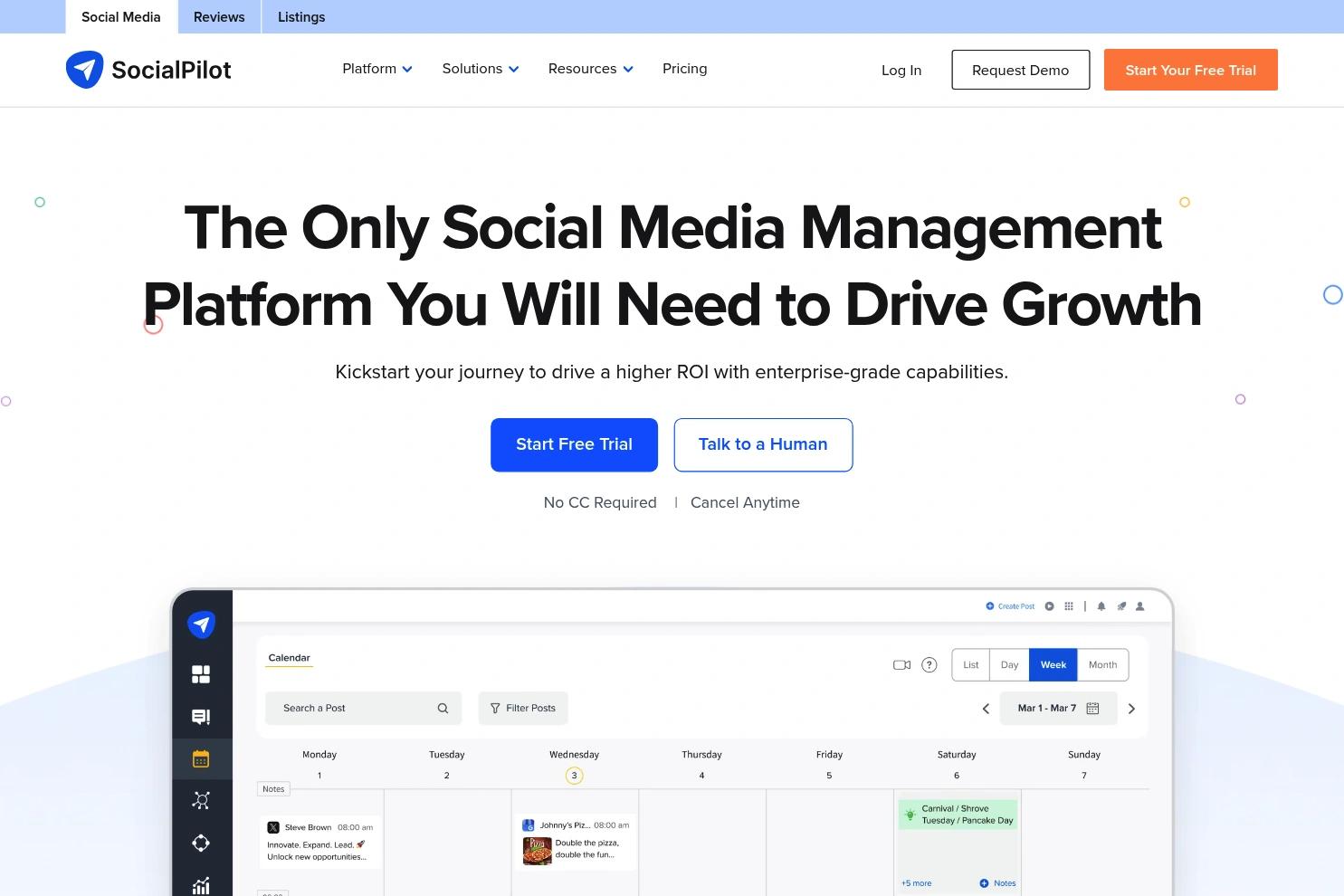Switch calendar to List view

click(x=971, y=665)
